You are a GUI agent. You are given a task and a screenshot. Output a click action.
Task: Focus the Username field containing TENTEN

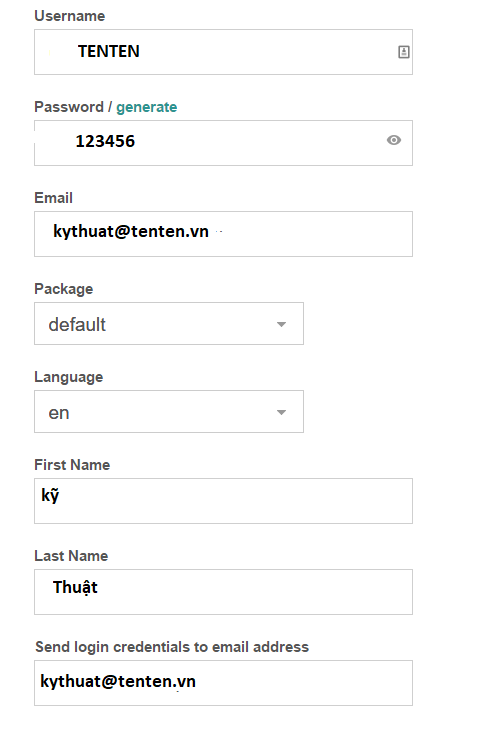(x=223, y=52)
